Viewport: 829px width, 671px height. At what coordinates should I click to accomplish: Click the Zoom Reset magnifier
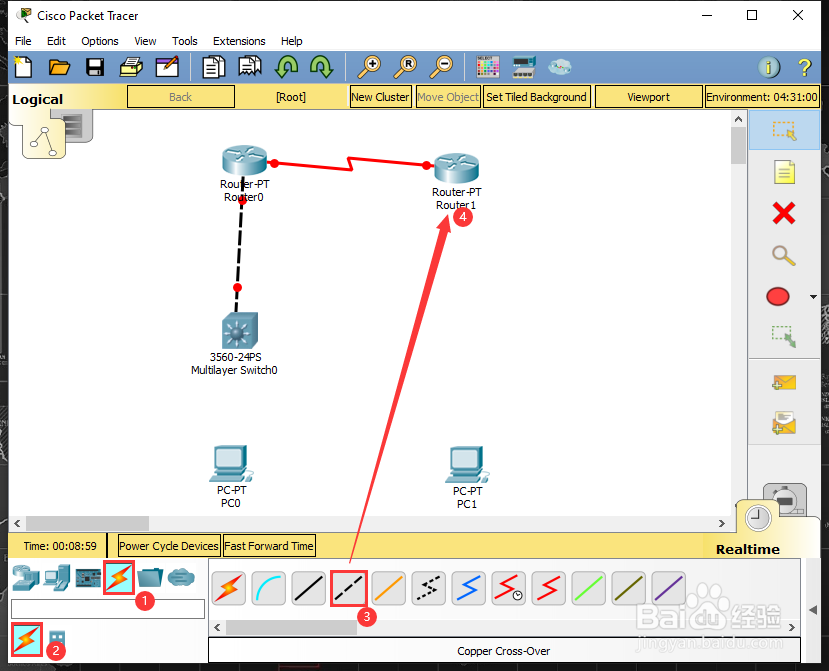click(405, 67)
